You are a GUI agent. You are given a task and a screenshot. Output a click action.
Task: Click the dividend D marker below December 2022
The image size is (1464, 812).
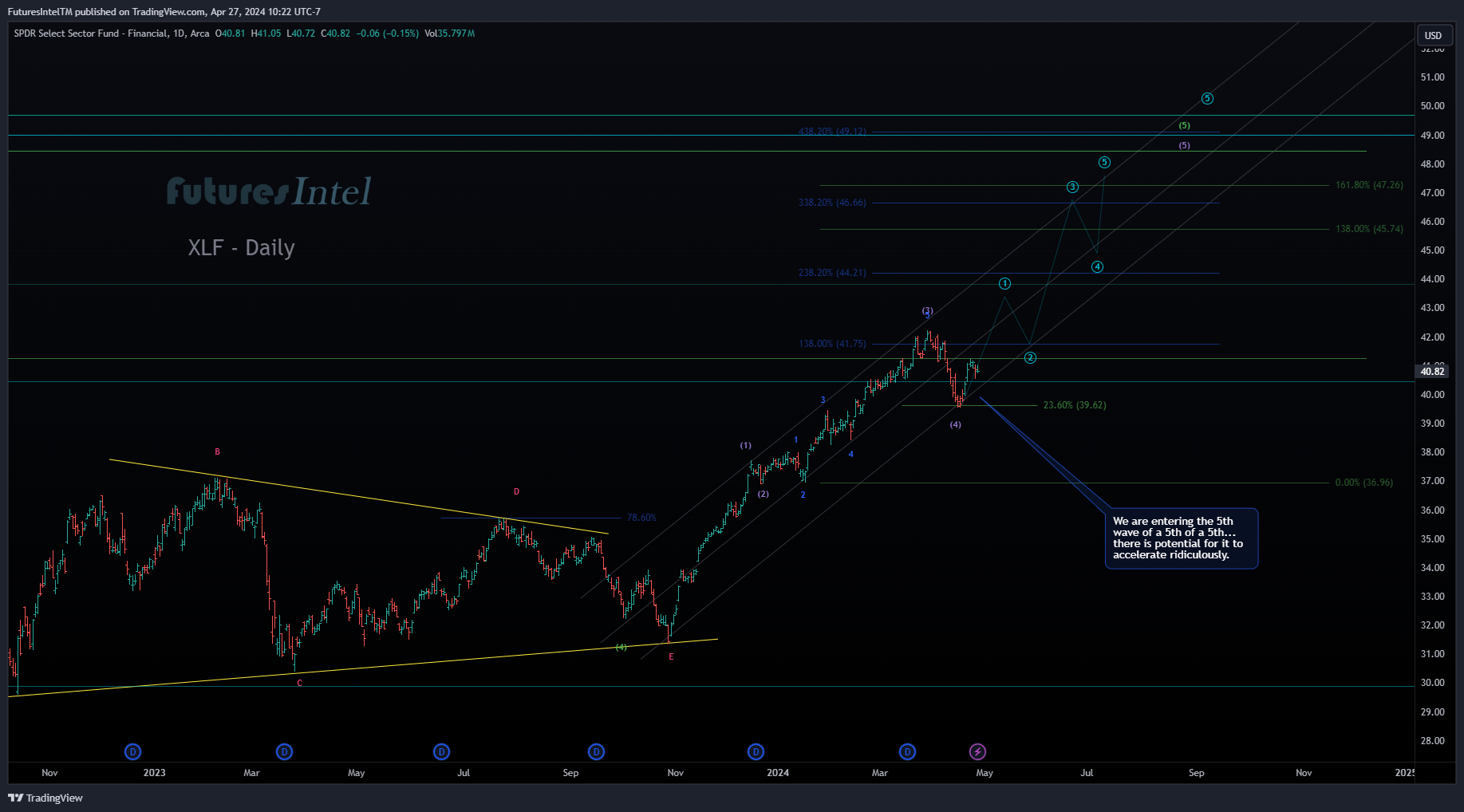click(x=133, y=751)
